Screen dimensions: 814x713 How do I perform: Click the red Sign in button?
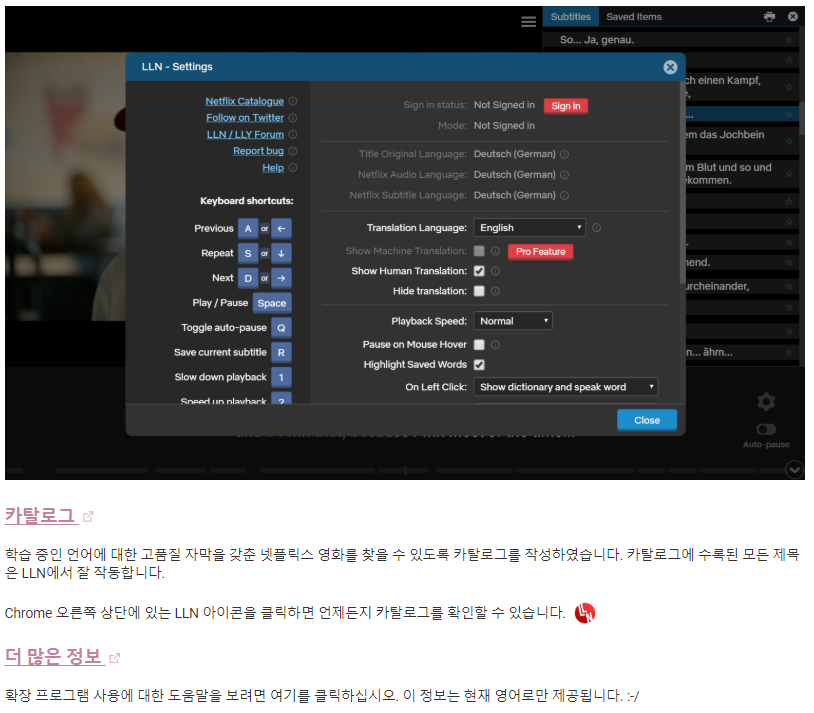[565, 106]
